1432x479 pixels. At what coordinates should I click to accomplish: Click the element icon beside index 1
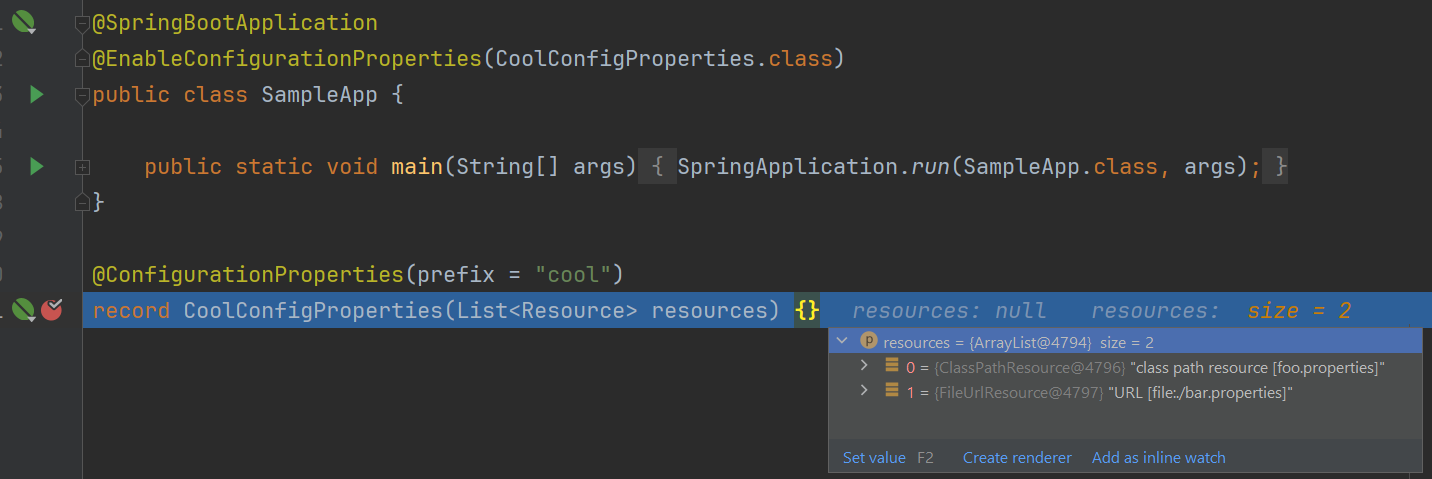click(892, 391)
